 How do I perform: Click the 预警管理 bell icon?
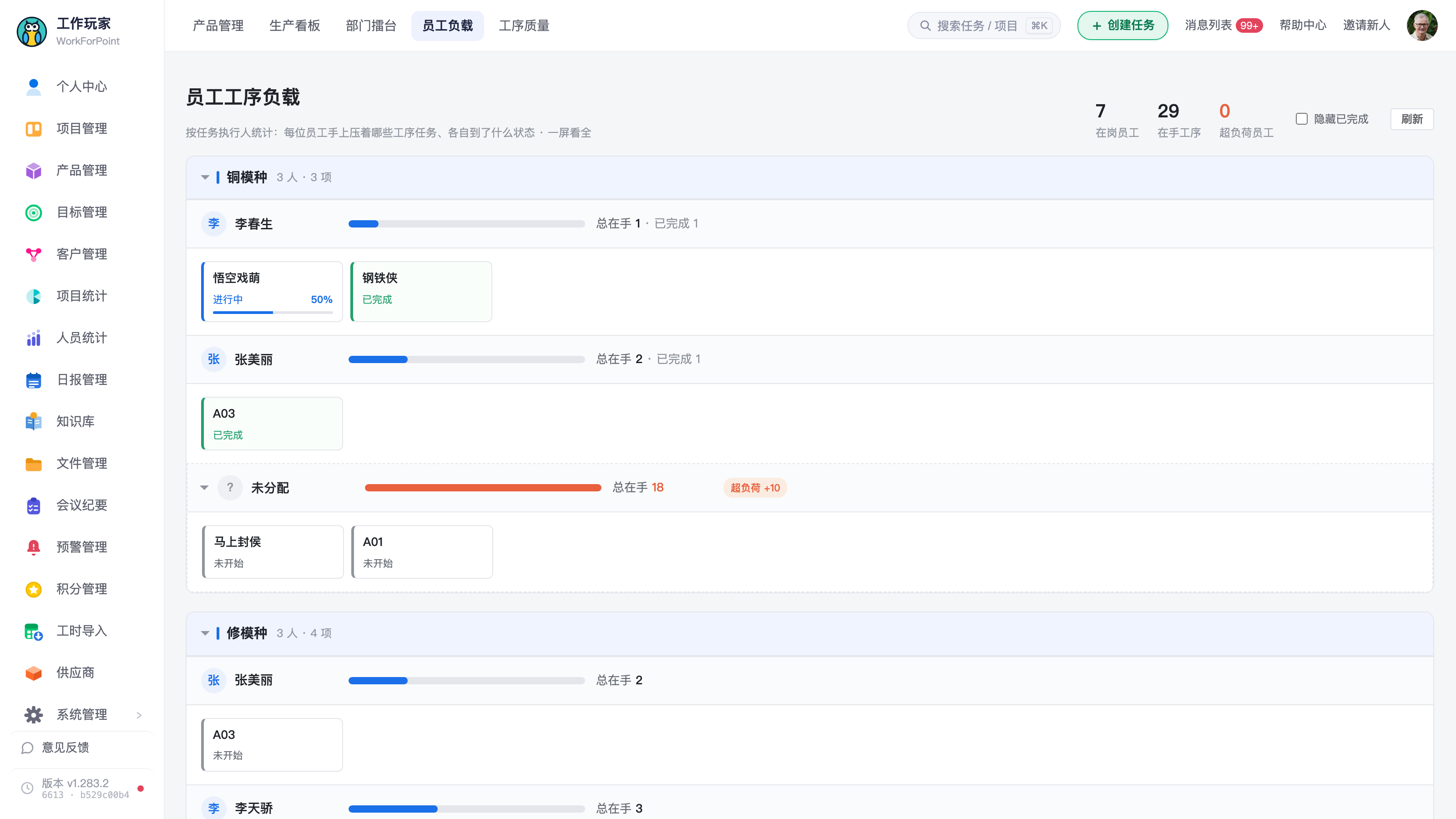click(33, 547)
